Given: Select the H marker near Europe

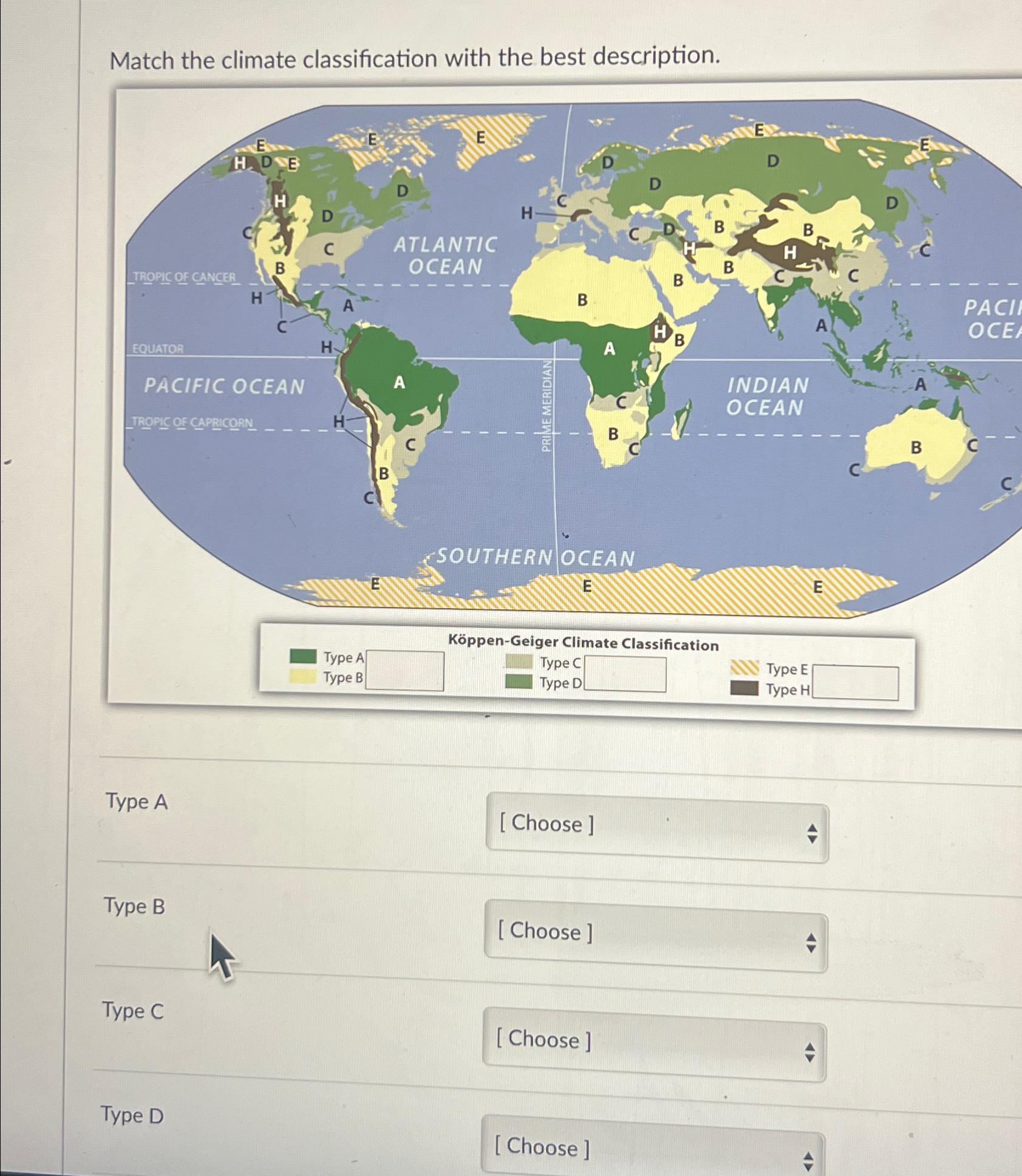Looking at the screenshot, I should 526,213.
